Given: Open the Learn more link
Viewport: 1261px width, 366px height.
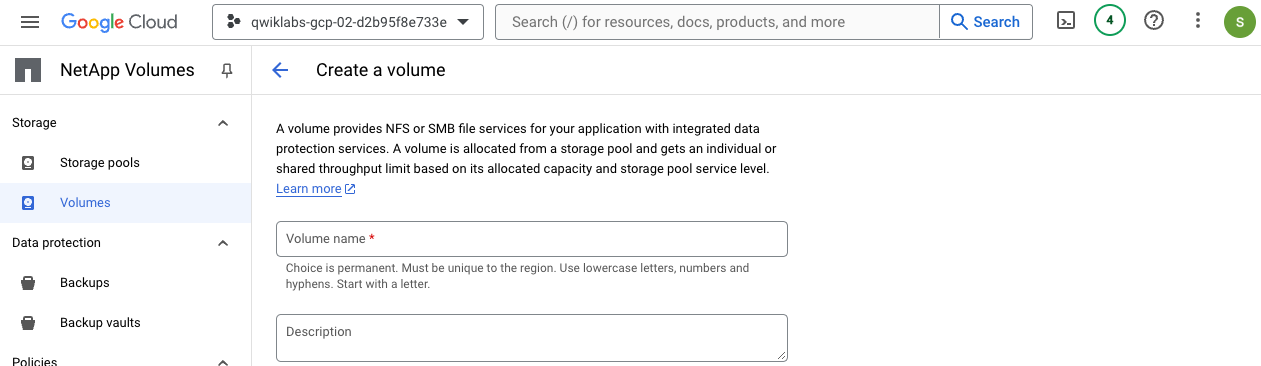Looking at the screenshot, I should (316, 189).
